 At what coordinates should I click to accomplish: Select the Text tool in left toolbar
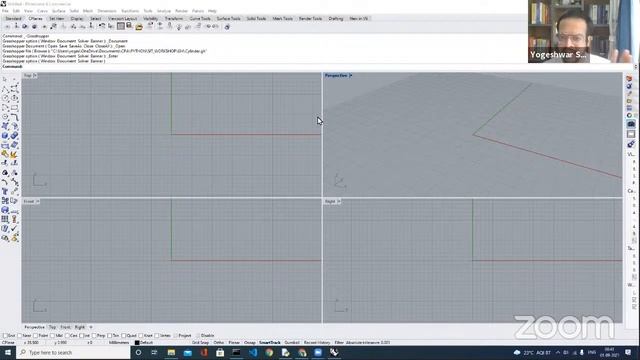click(5, 191)
